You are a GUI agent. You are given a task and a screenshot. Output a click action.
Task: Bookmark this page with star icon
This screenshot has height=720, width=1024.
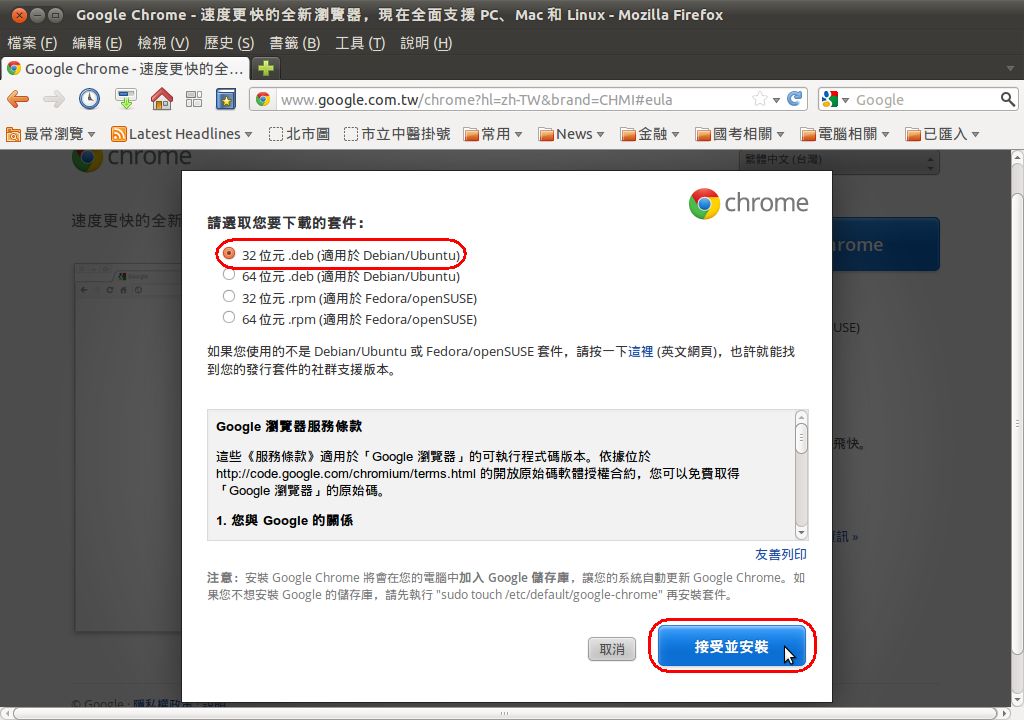pyautogui.click(x=760, y=99)
